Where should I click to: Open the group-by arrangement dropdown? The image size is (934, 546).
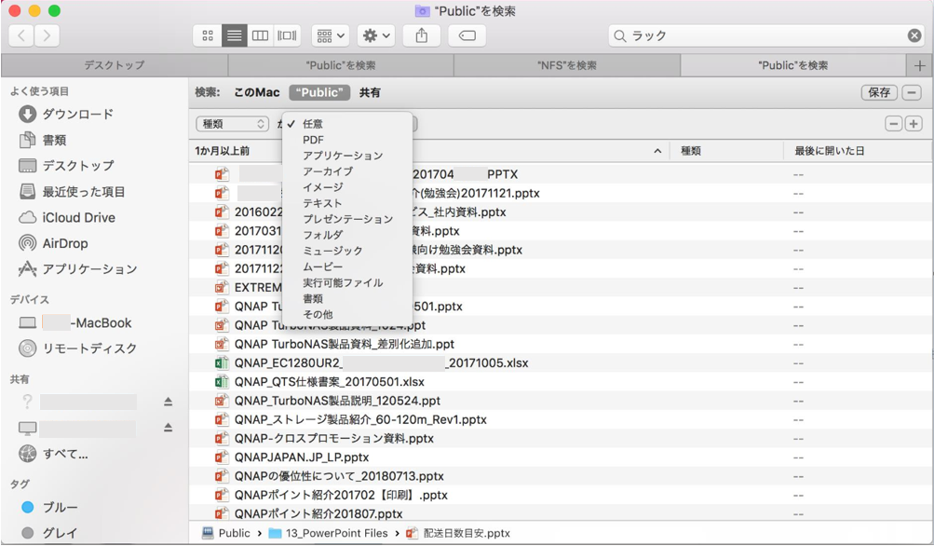[330, 35]
